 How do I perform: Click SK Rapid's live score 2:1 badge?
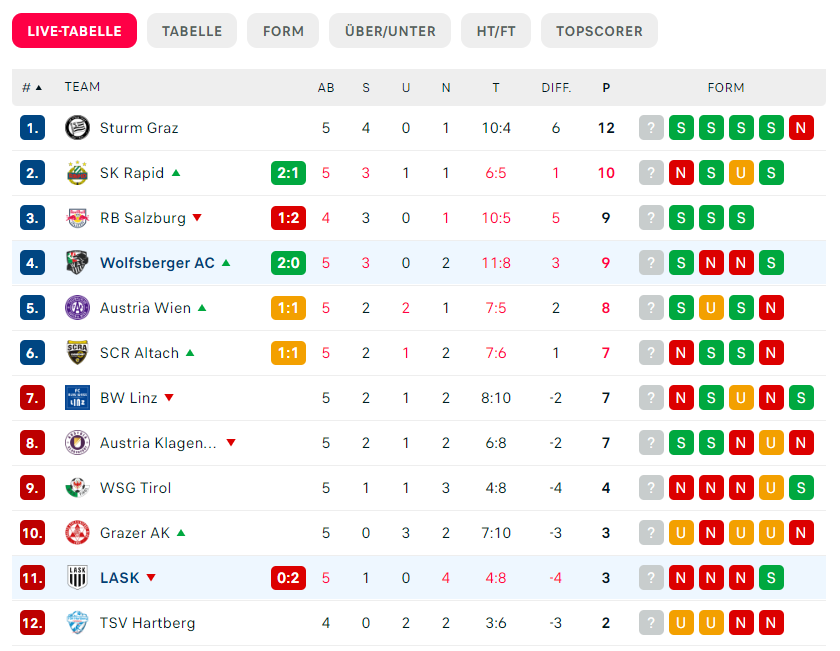(x=288, y=173)
